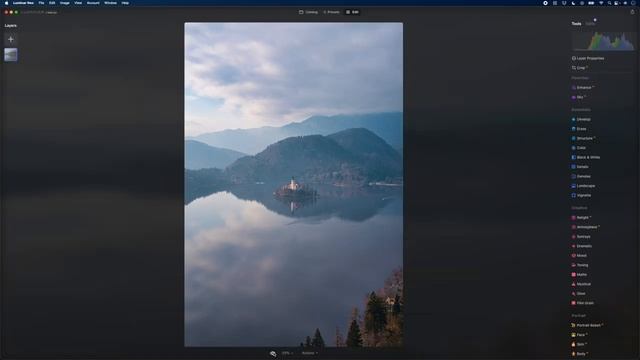Open the View menu
The height and width of the screenshot is (360, 640).
[78, 3]
